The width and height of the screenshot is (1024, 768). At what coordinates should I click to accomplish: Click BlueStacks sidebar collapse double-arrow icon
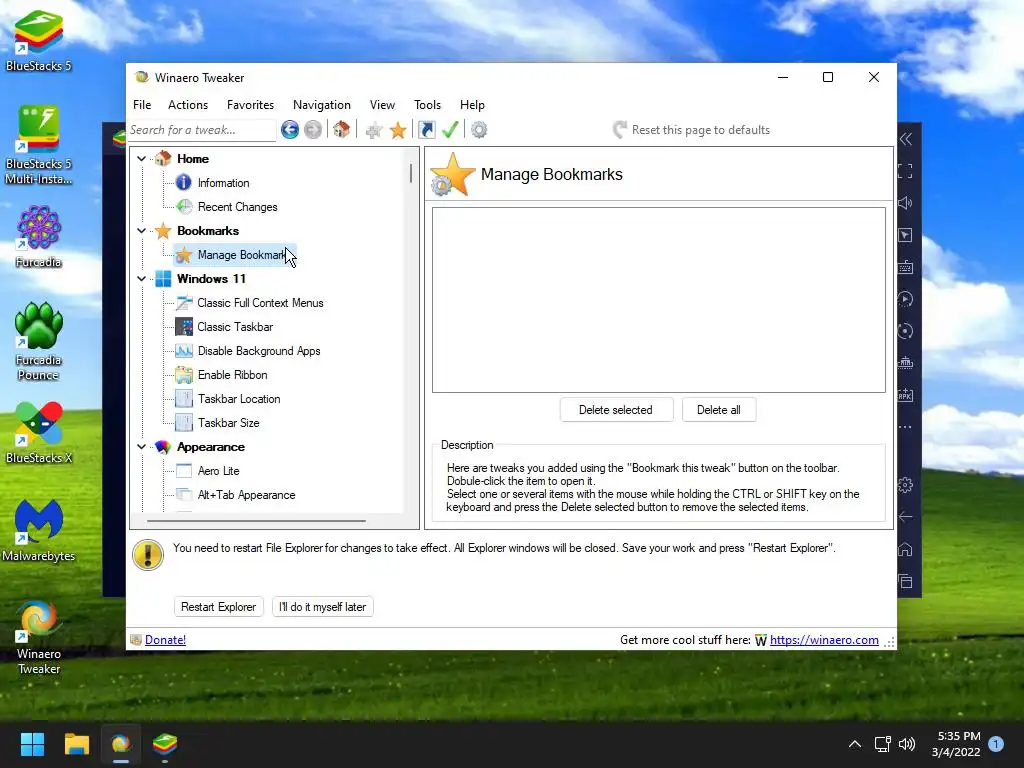click(x=906, y=138)
